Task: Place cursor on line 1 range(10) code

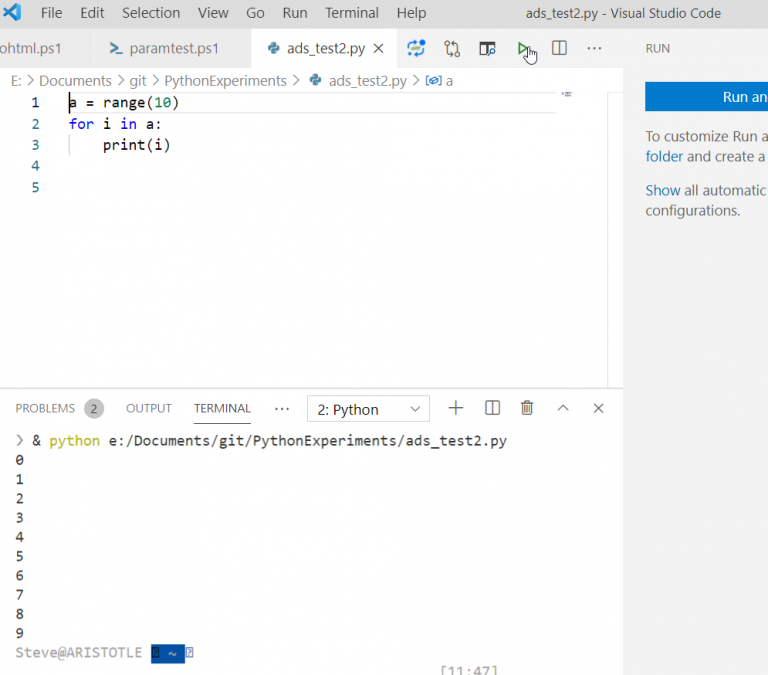Action: [x=141, y=102]
